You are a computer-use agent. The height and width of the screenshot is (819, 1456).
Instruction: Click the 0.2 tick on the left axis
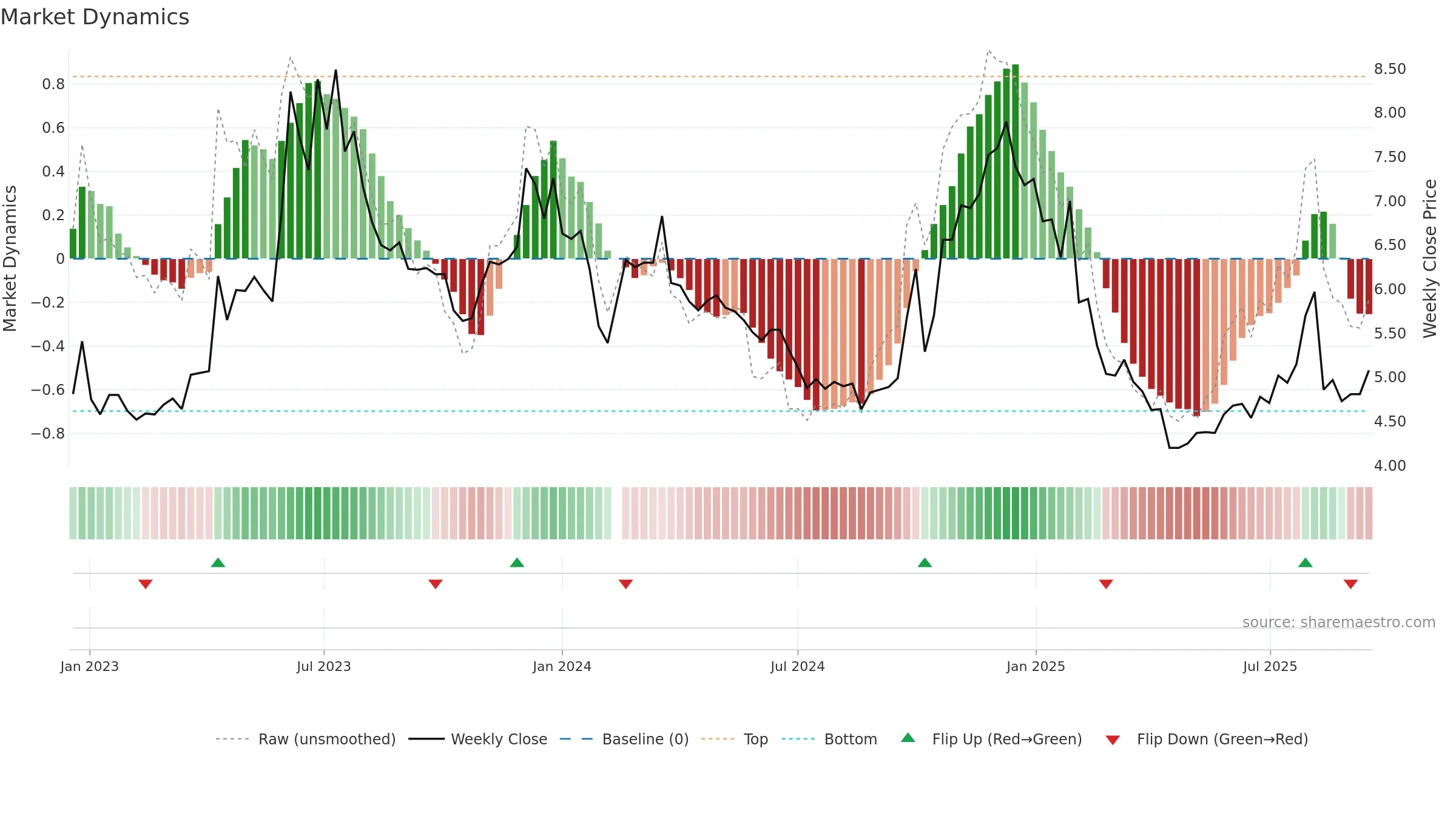[53, 215]
